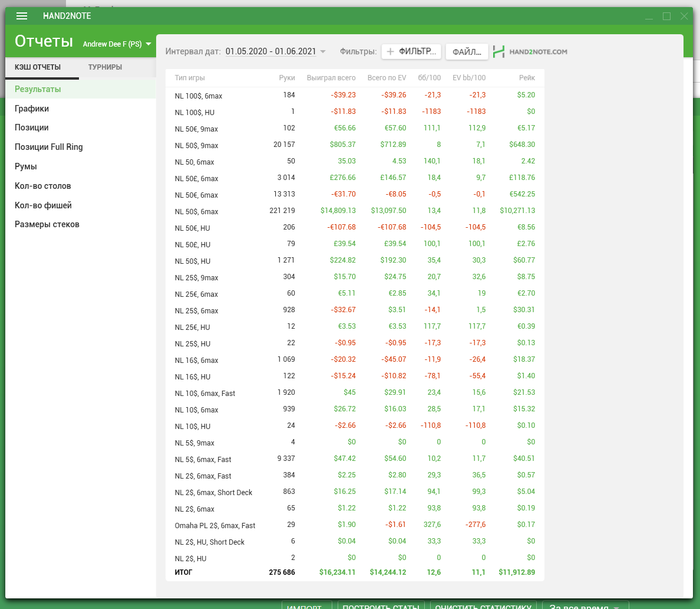Sort by the Рейк column header
Viewport: 700px width, 609px height.
click(x=527, y=78)
